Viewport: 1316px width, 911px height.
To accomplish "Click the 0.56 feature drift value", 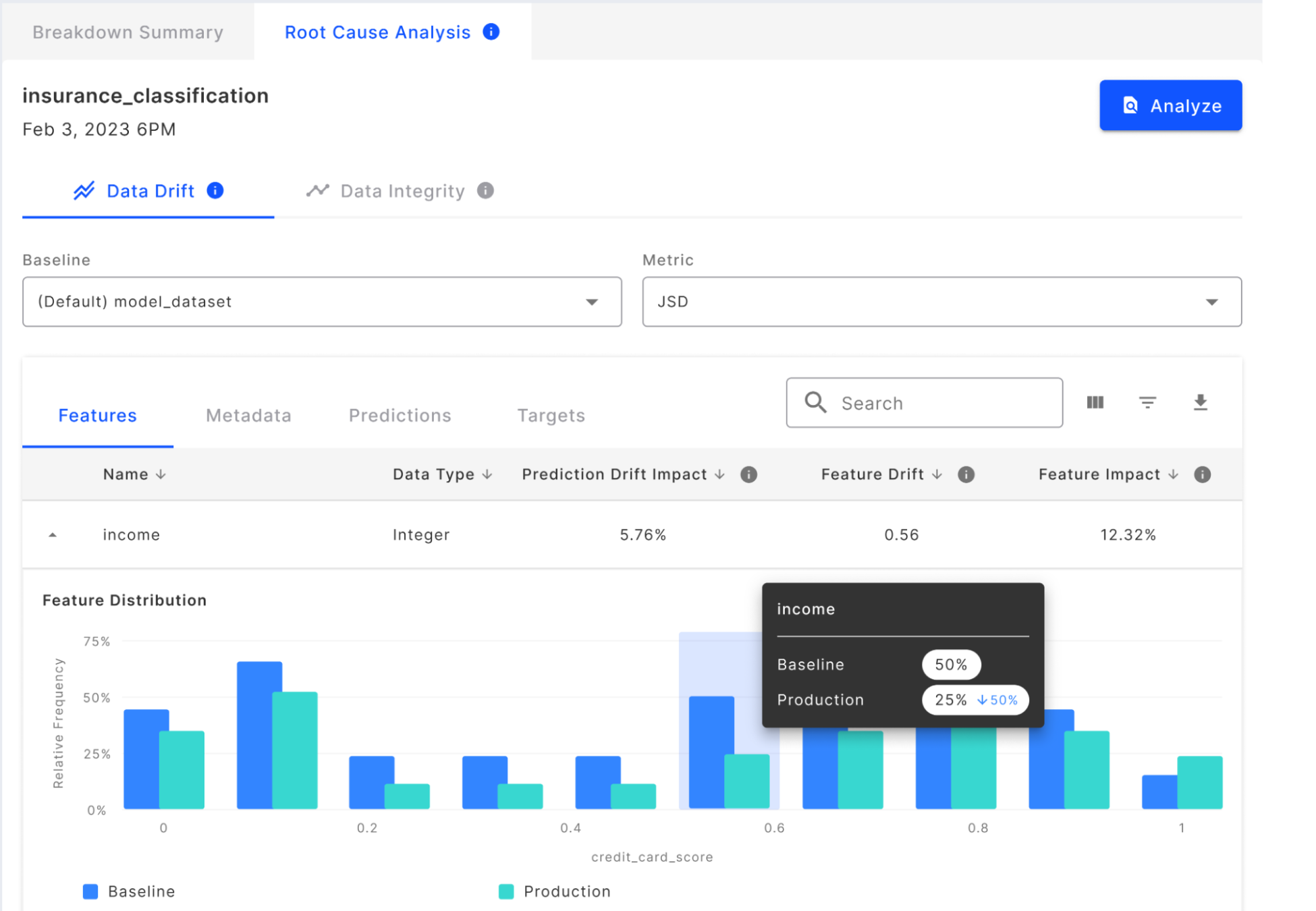I will point(902,535).
